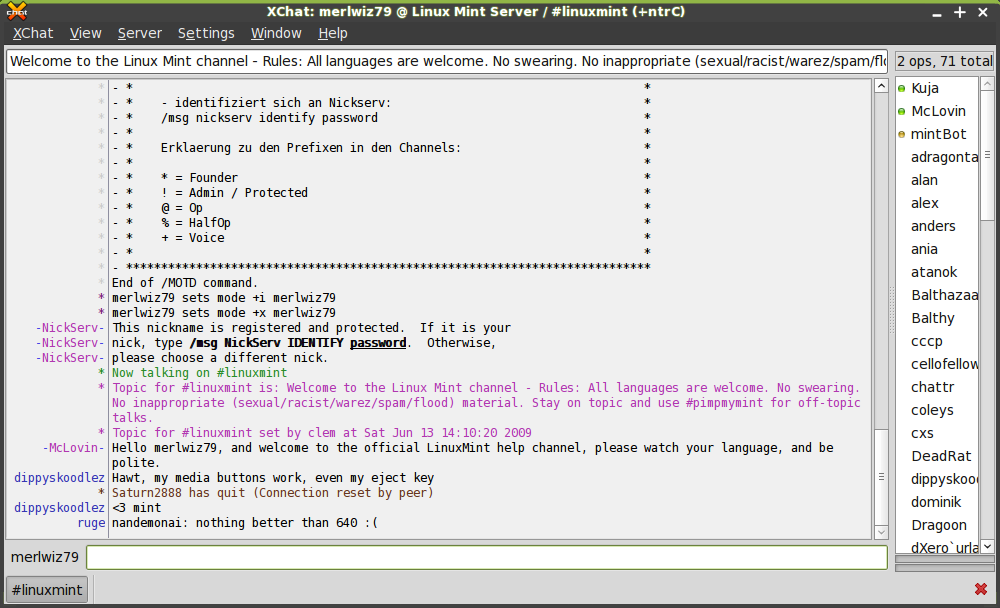Focus the message input box
Image resolution: width=1000 pixels, height=608 pixels.
487,557
